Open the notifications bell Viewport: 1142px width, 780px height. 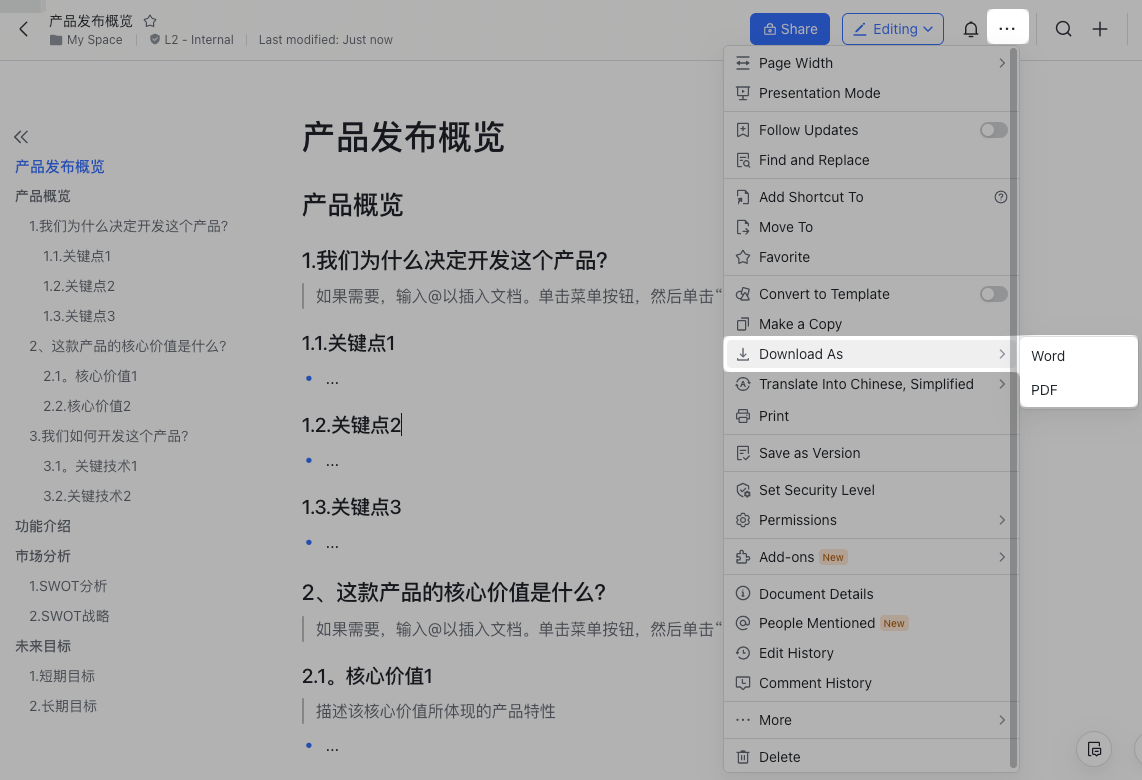coord(970,29)
